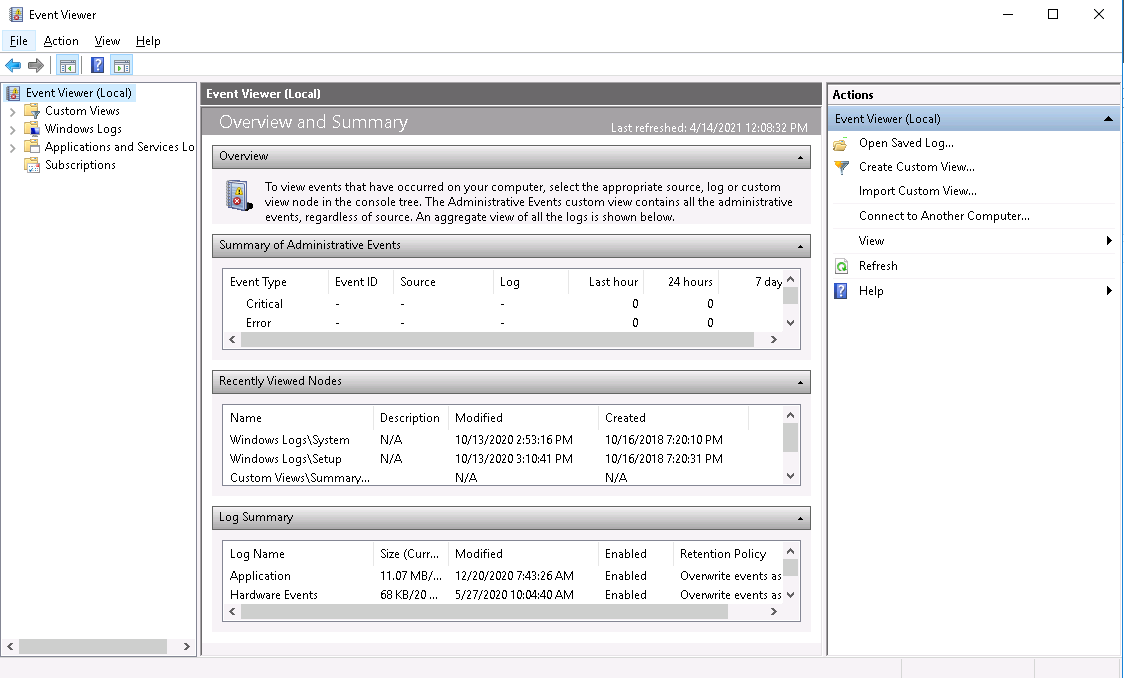This screenshot has height=678, width=1124.
Task: Select the Hardware Events log row
Action: (x=502, y=595)
